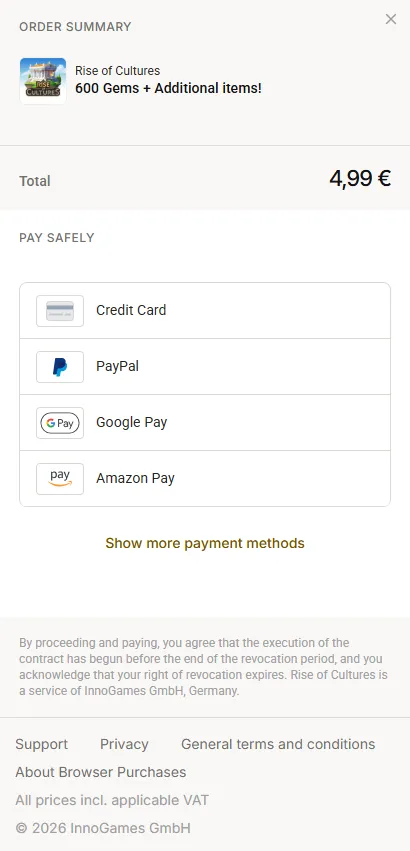Click the credit card icon
The height and width of the screenshot is (851, 410).
pos(60,311)
